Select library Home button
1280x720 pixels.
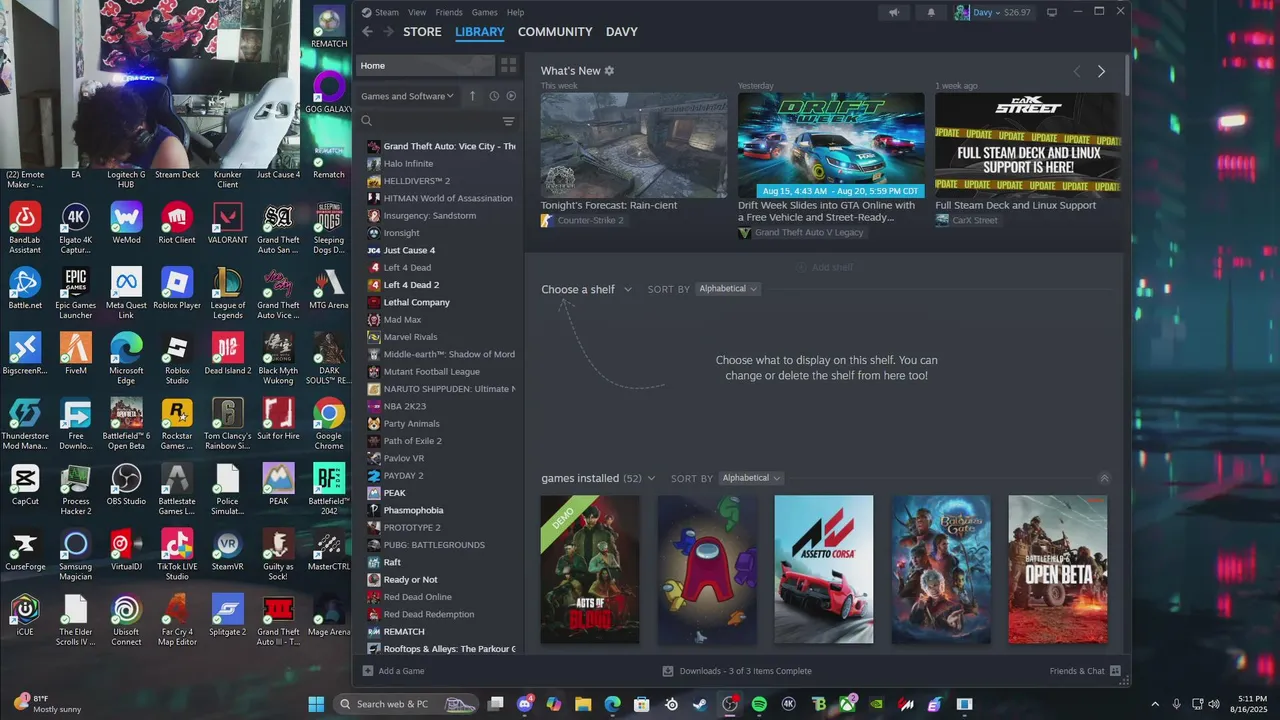426,65
